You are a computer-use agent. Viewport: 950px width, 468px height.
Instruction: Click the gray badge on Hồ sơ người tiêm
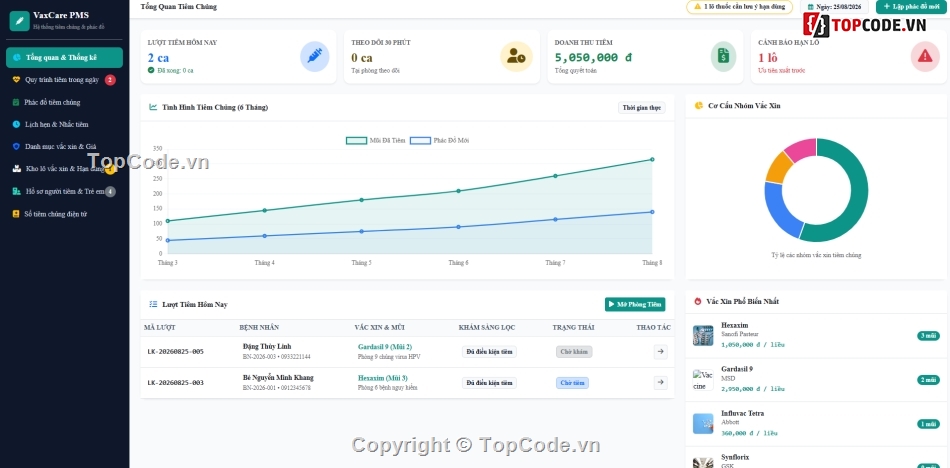(110, 192)
